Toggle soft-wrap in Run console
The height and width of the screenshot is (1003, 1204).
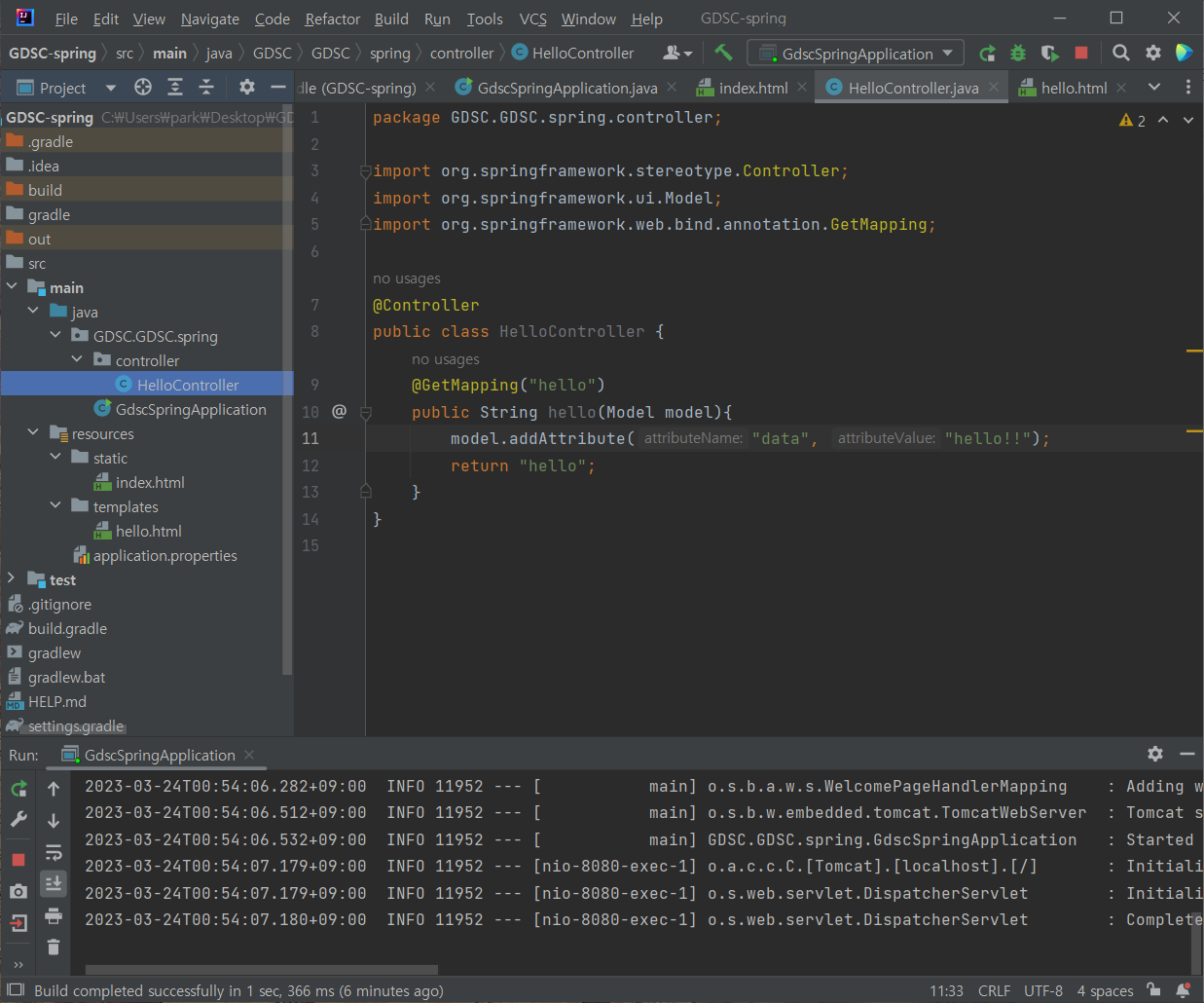point(54,853)
